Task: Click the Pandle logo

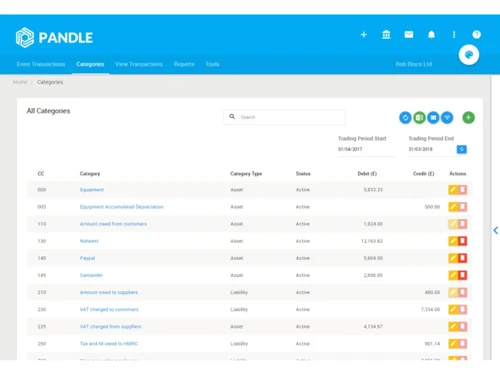Action: 54,37
